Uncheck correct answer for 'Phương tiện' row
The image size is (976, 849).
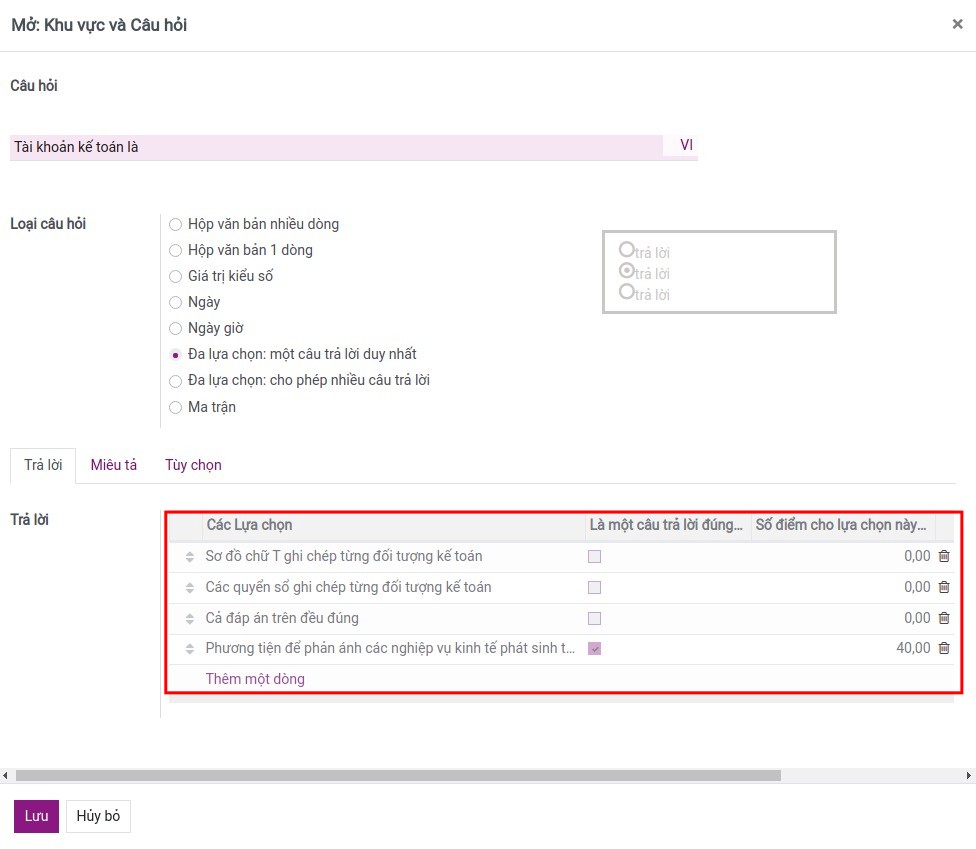coord(595,649)
